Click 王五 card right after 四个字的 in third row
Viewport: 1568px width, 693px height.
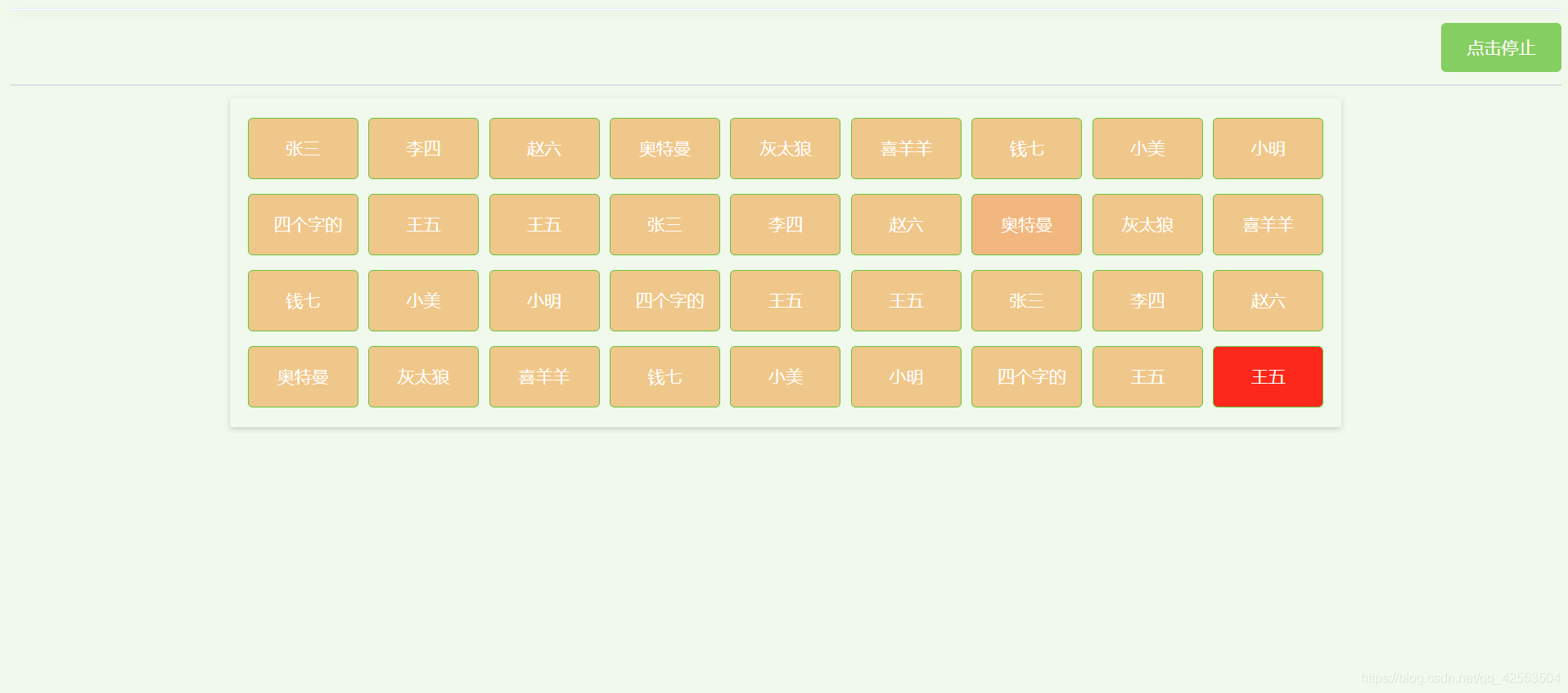(x=785, y=300)
